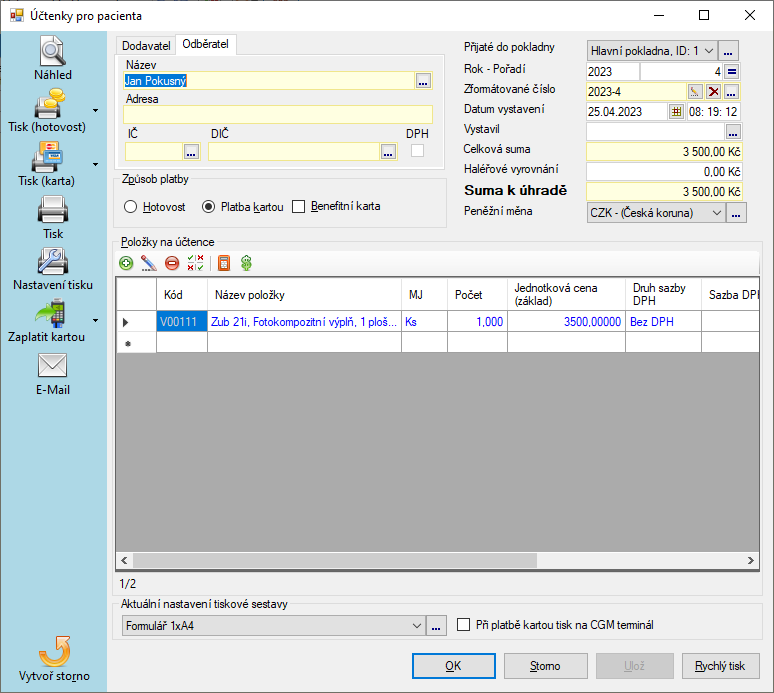Click the browse button next to Peněžní měna
774x693 pixels.
coord(736,213)
